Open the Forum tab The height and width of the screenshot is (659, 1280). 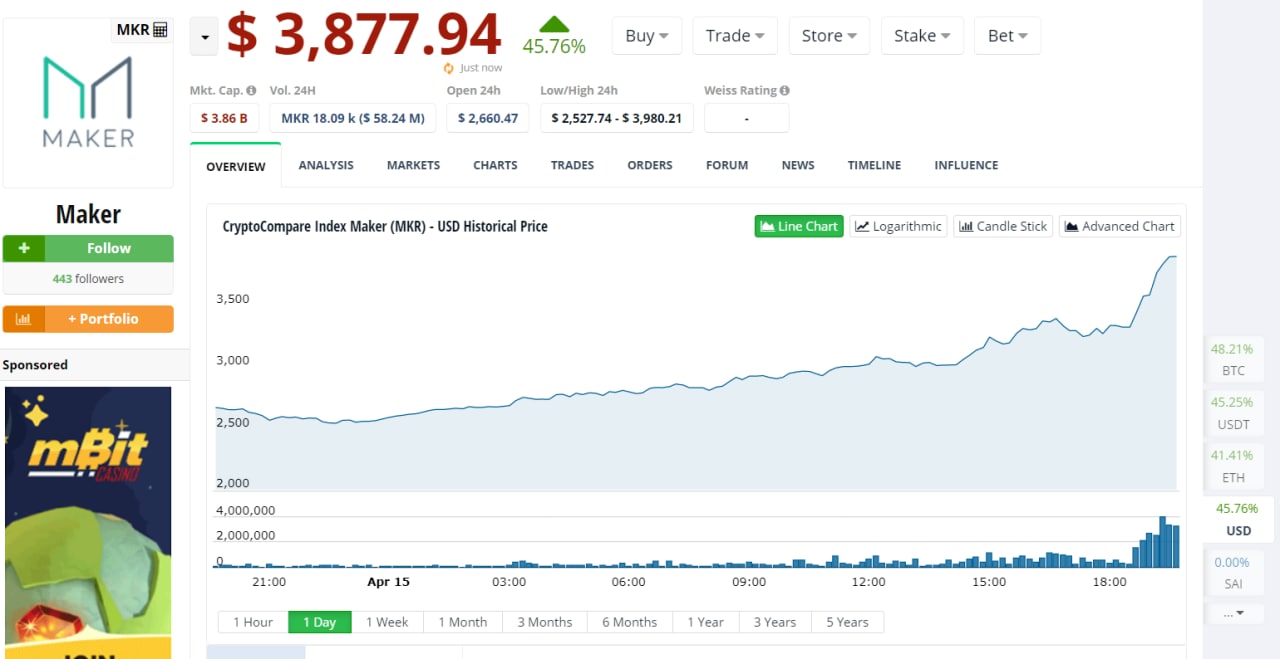pyautogui.click(x=727, y=165)
